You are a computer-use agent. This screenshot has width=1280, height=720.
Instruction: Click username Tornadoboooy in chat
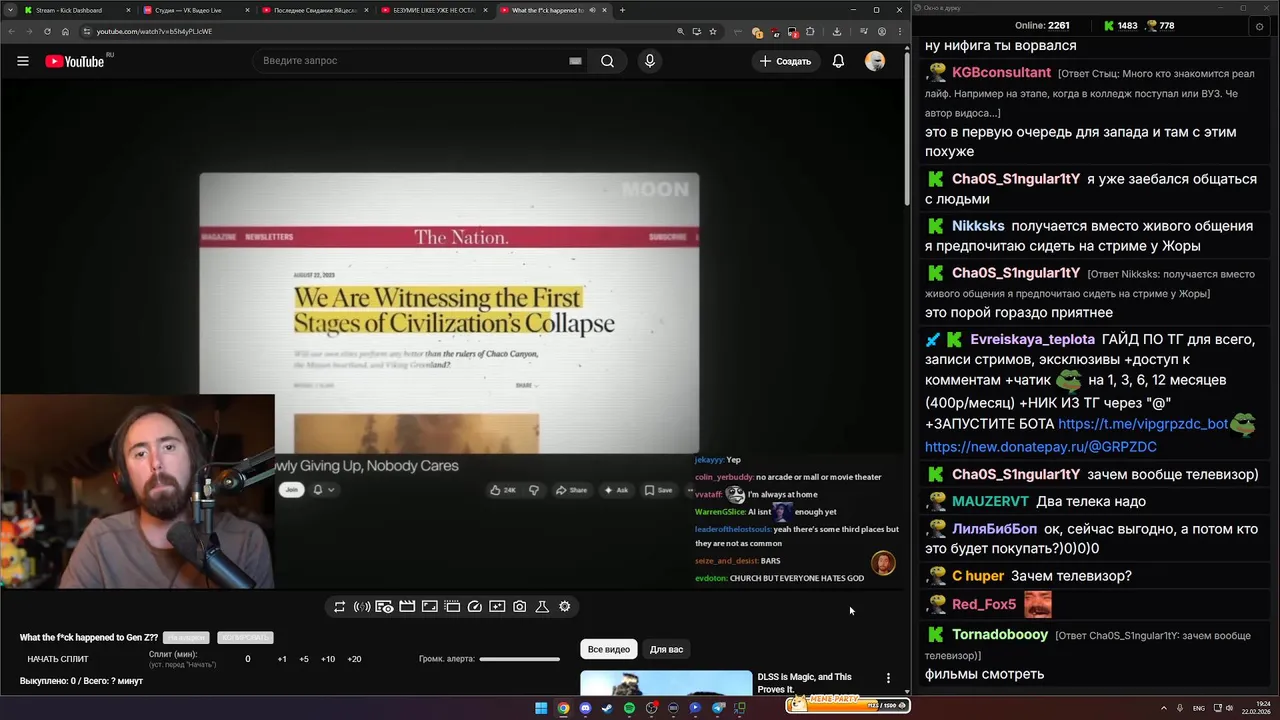pyautogui.click(x=1000, y=634)
